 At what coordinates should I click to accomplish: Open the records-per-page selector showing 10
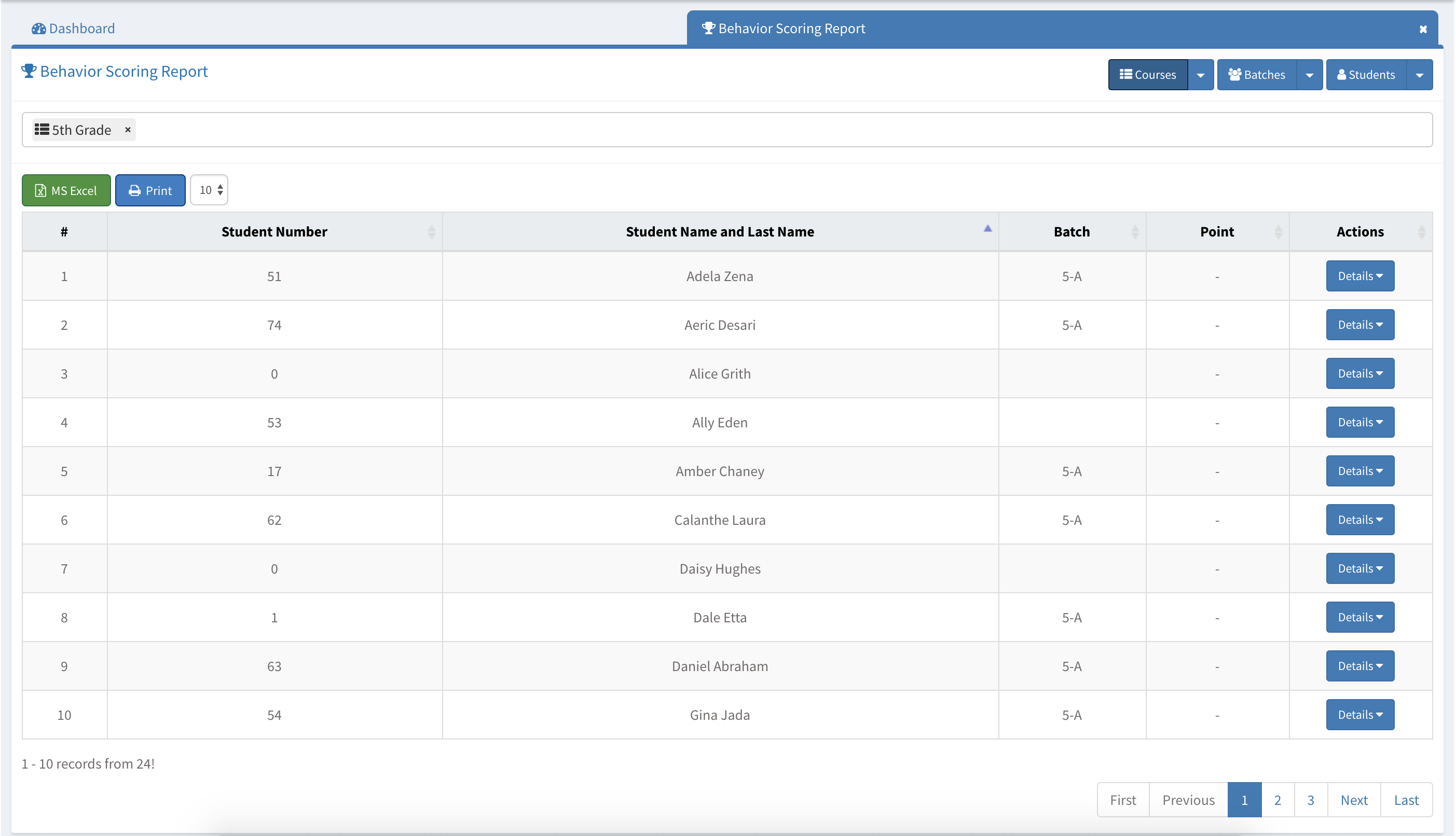point(209,190)
